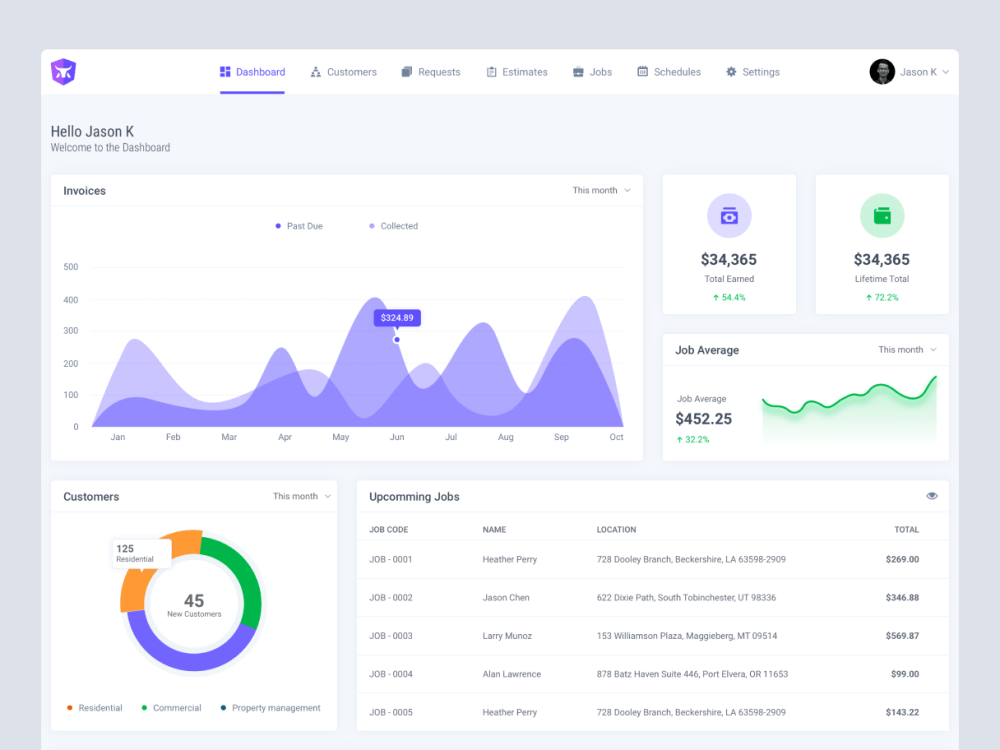1000x750 pixels.
Task: Select the Dashboard grid icon
Action: tap(226, 71)
